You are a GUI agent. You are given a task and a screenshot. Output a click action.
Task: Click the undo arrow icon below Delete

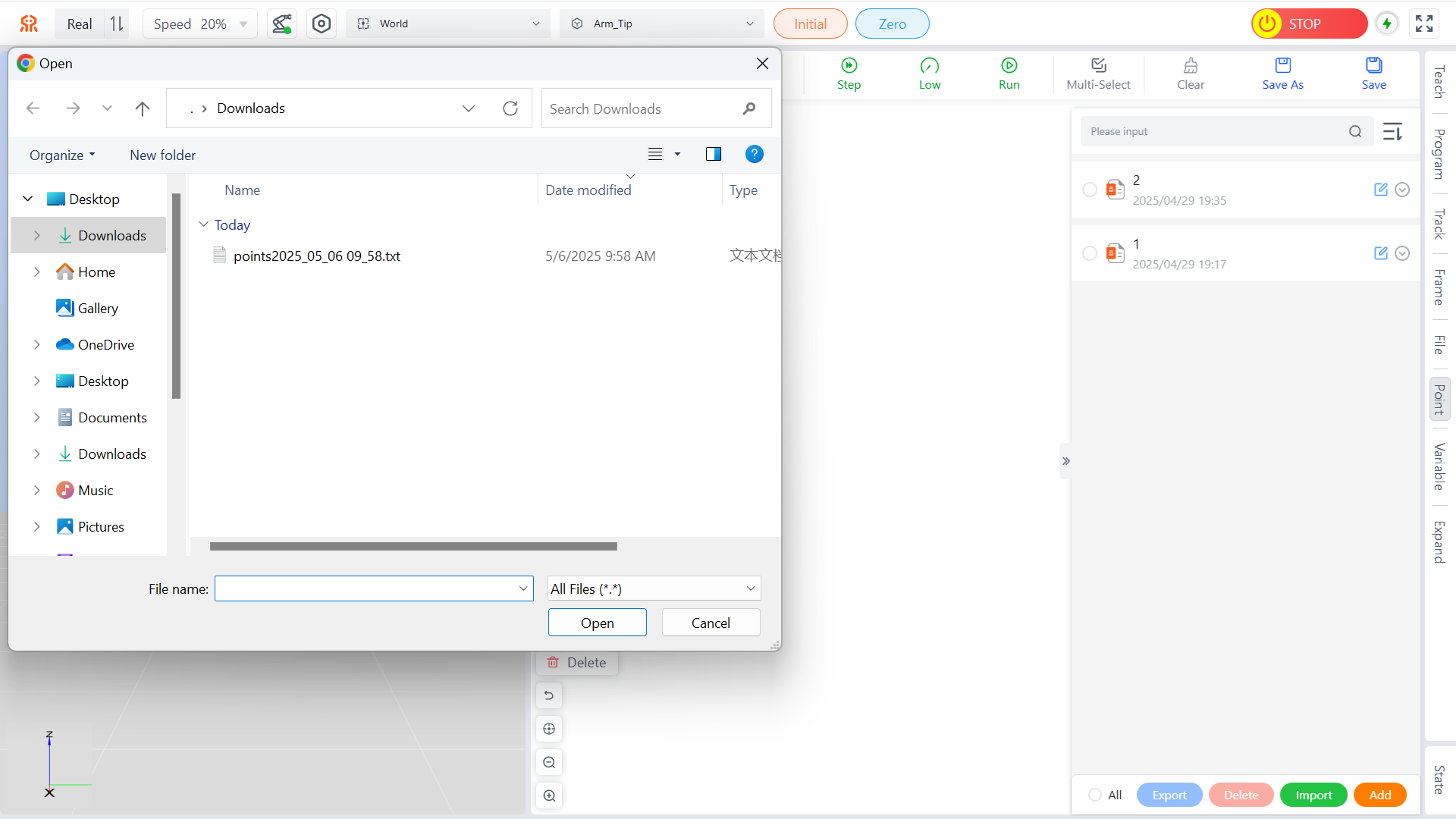coord(549,695)
